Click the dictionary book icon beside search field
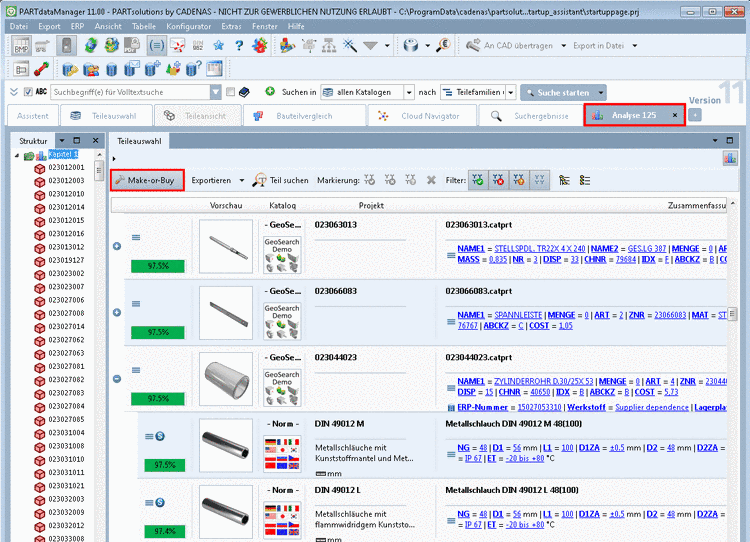750x542 pixels. pos(244,92)
